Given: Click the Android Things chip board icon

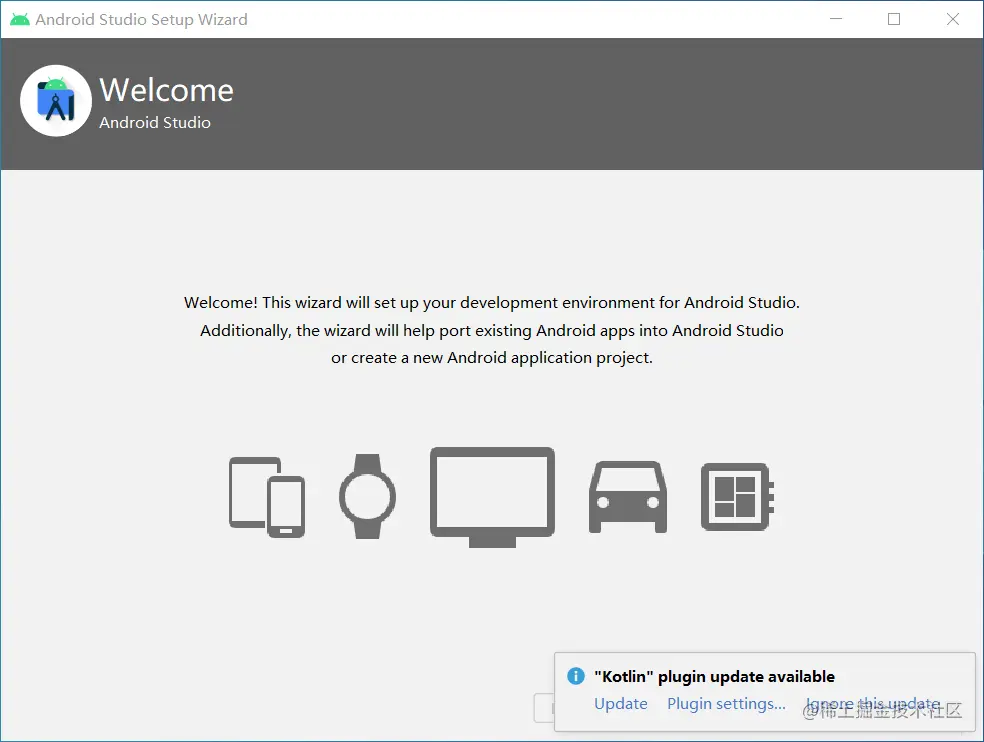Looking at the screenshot, I should (737, 497).
